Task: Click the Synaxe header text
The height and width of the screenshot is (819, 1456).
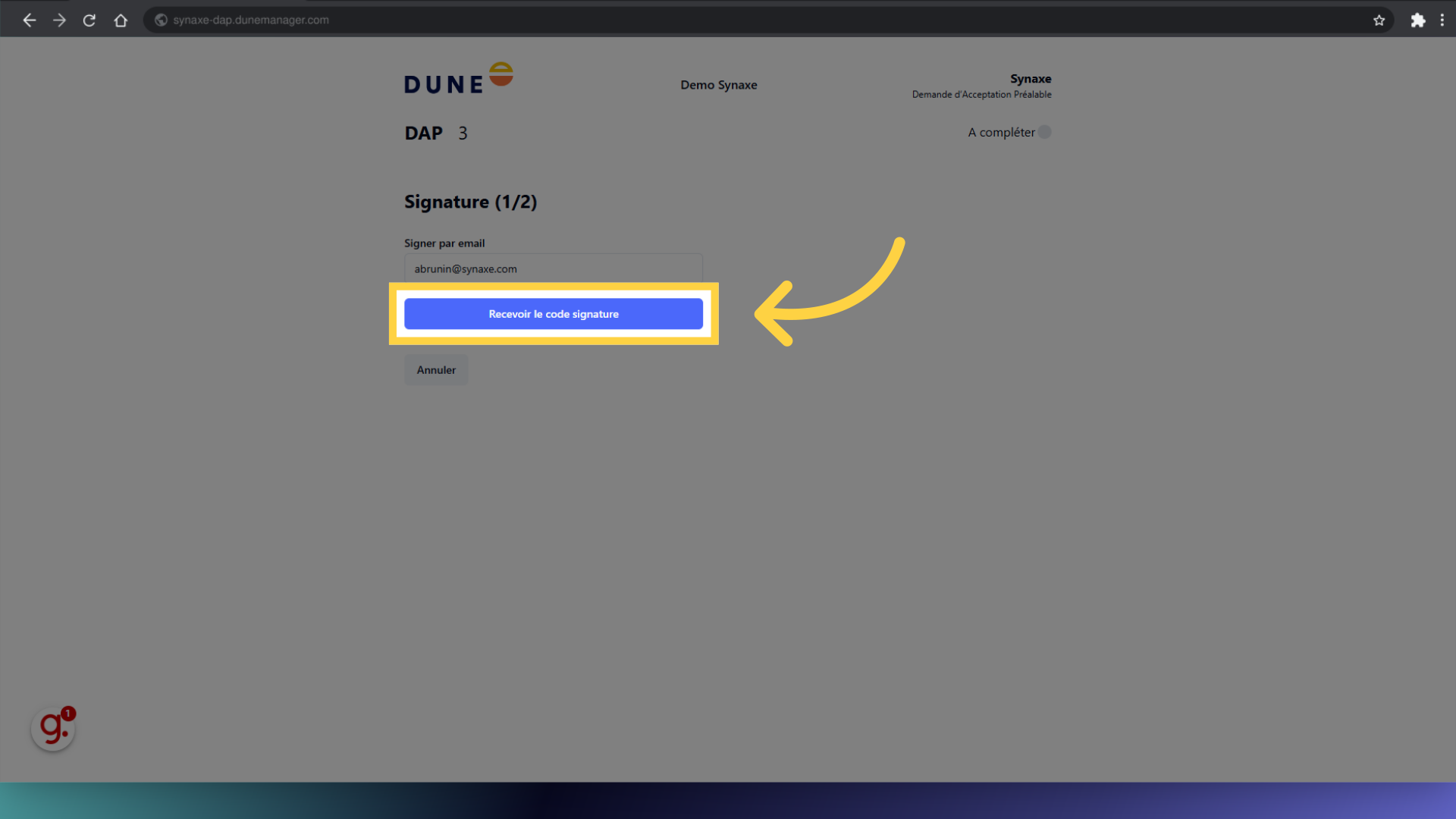Action: click(x=1031, y=79)
